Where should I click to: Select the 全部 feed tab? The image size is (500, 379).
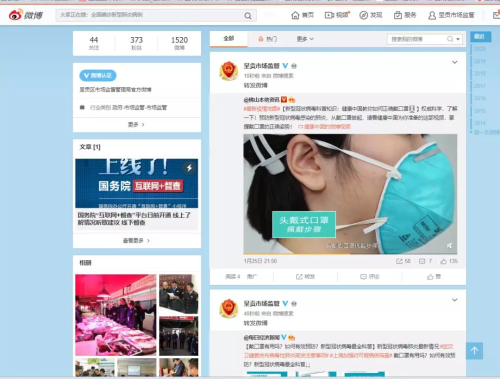pos(229,39)
